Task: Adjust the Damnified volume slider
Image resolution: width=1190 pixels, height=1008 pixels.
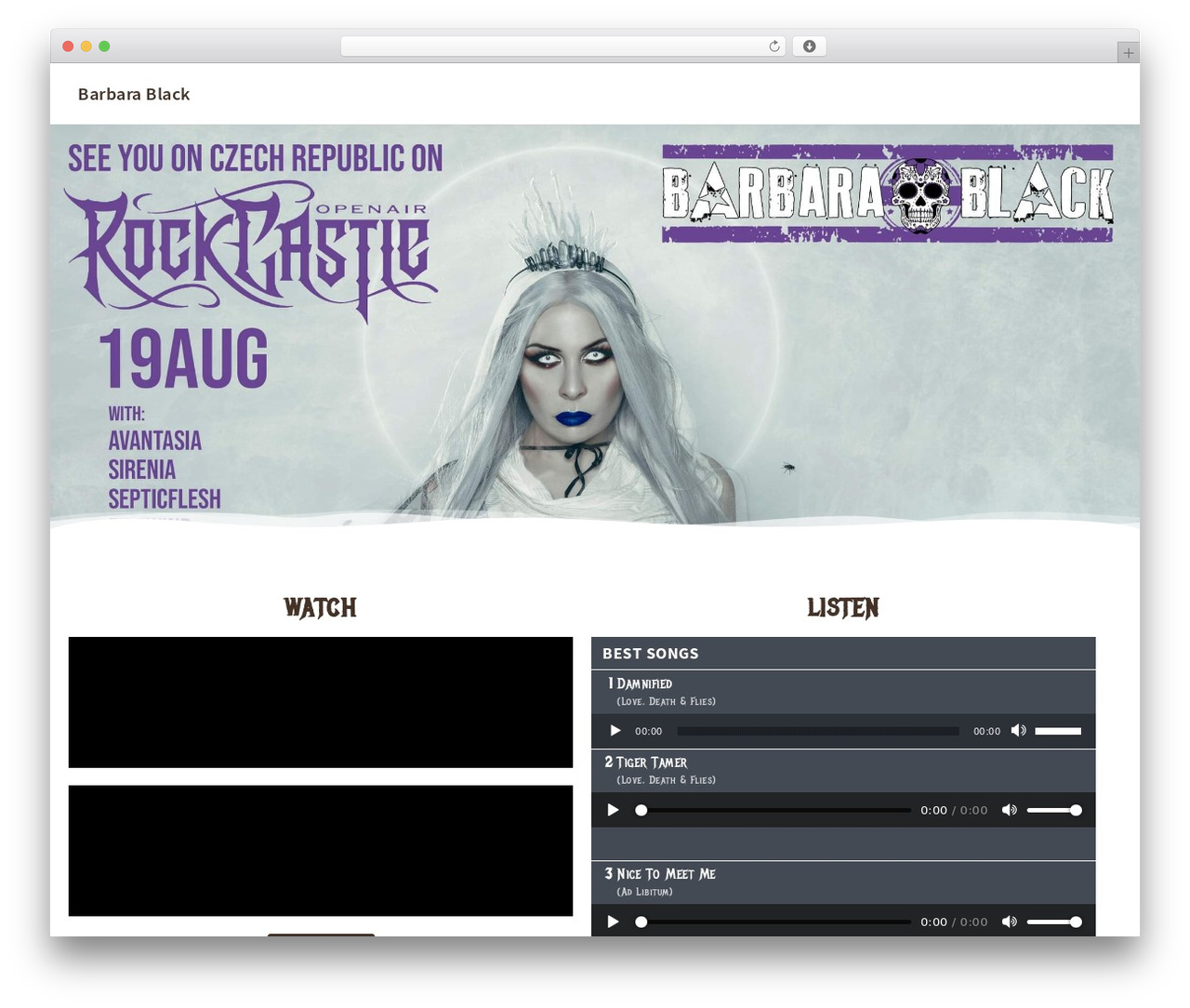Action: [x=1058, y=731]
